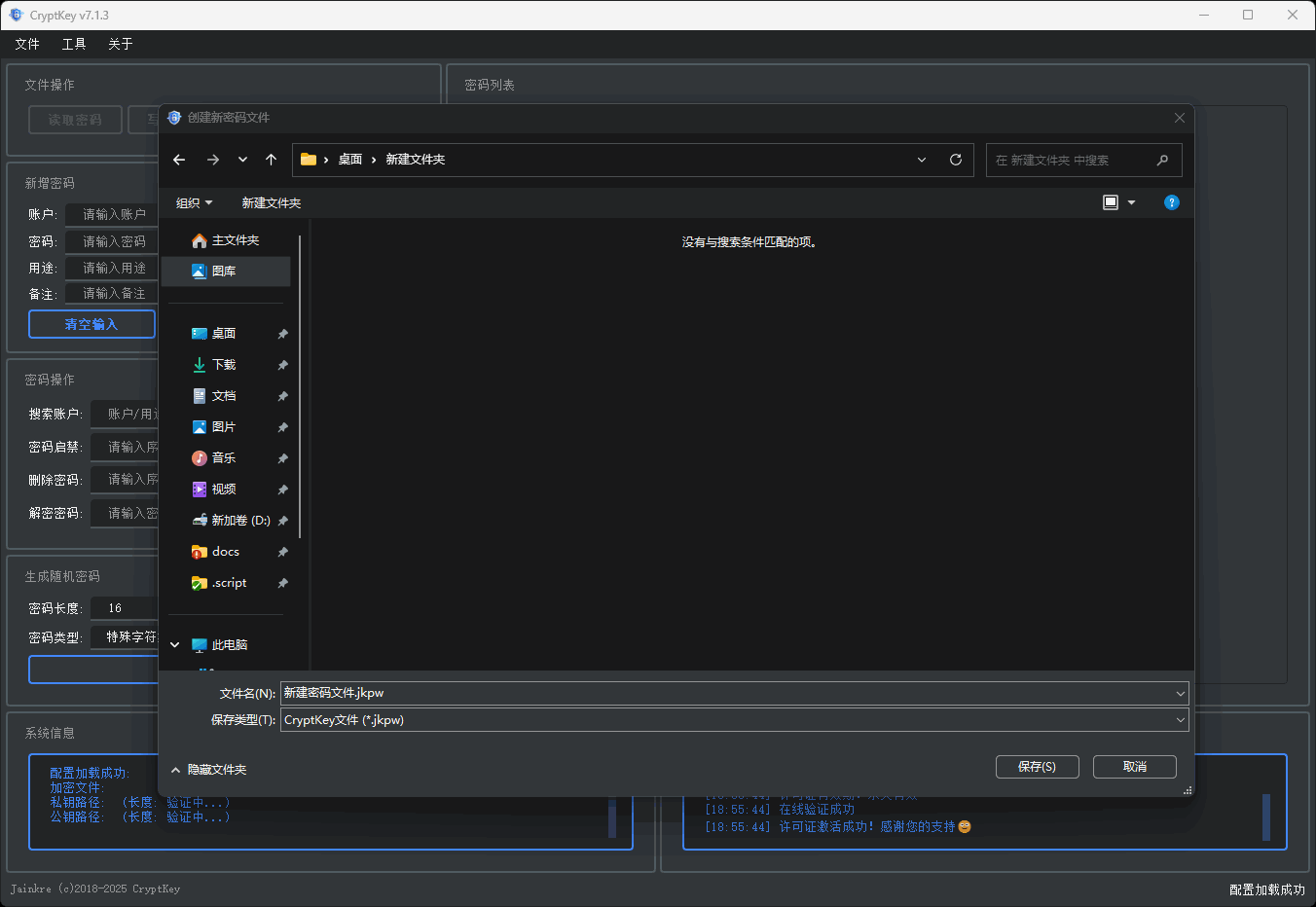Click 读取密码 button in CryptKey
This screenshot has height=907, width=1316.
coord(76,120)
